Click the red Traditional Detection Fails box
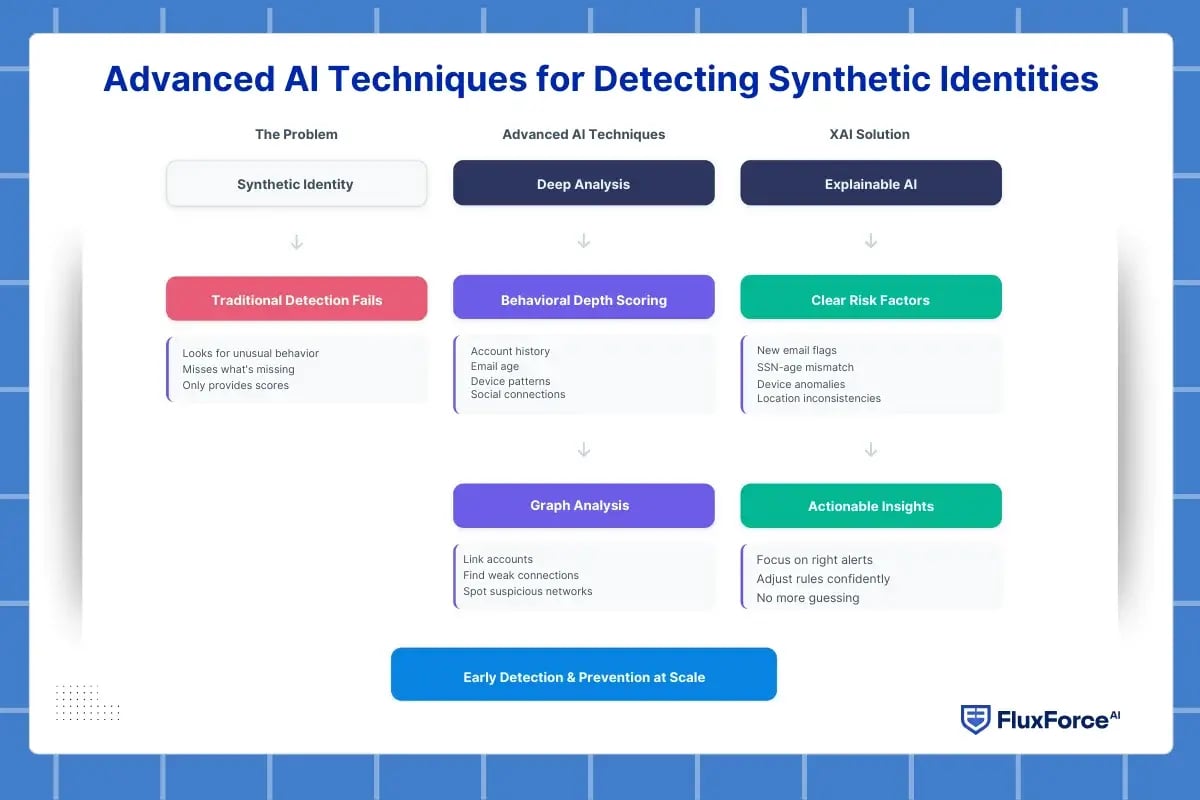1200x800 pixels. click(296, 299)
